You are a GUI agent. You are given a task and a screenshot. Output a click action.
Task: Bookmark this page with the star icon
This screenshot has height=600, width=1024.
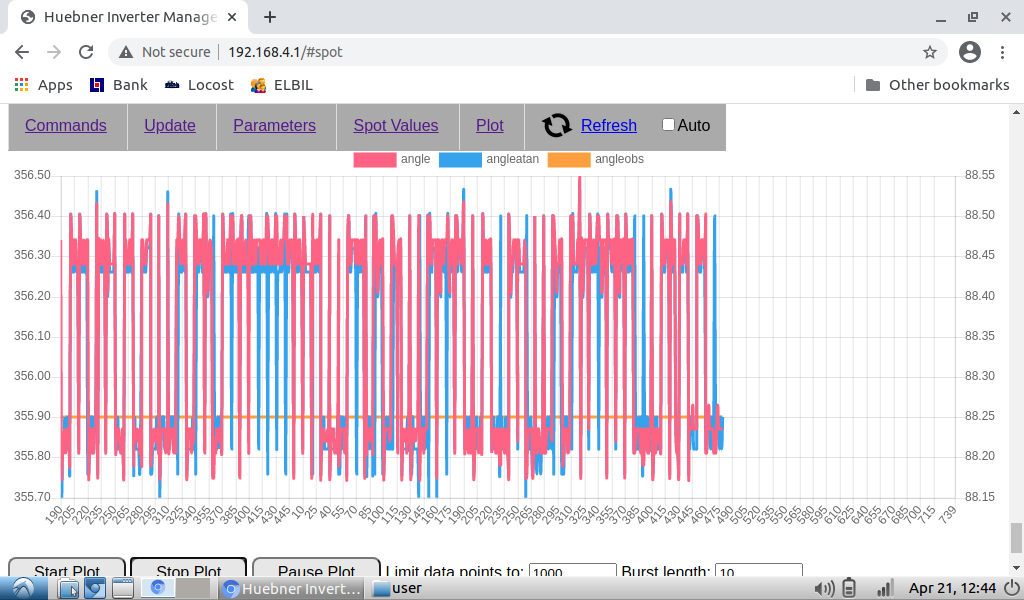tap(929, 52)
